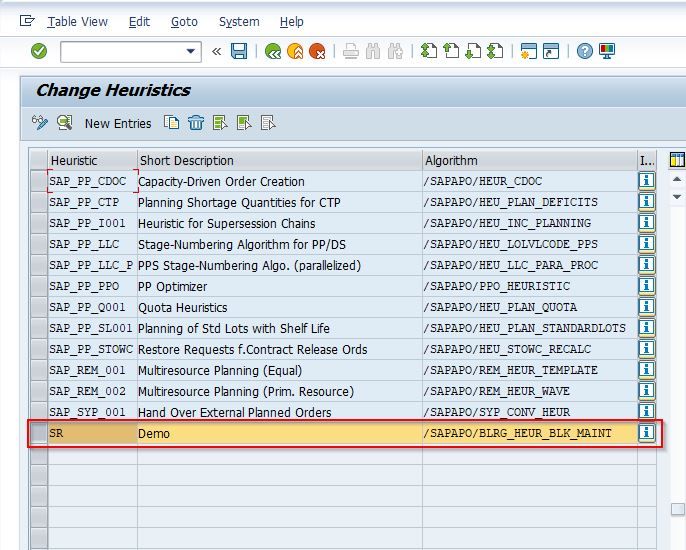Open Help question mark icon
The height and width of the screenshot is (550, 686).
[584, 51]
